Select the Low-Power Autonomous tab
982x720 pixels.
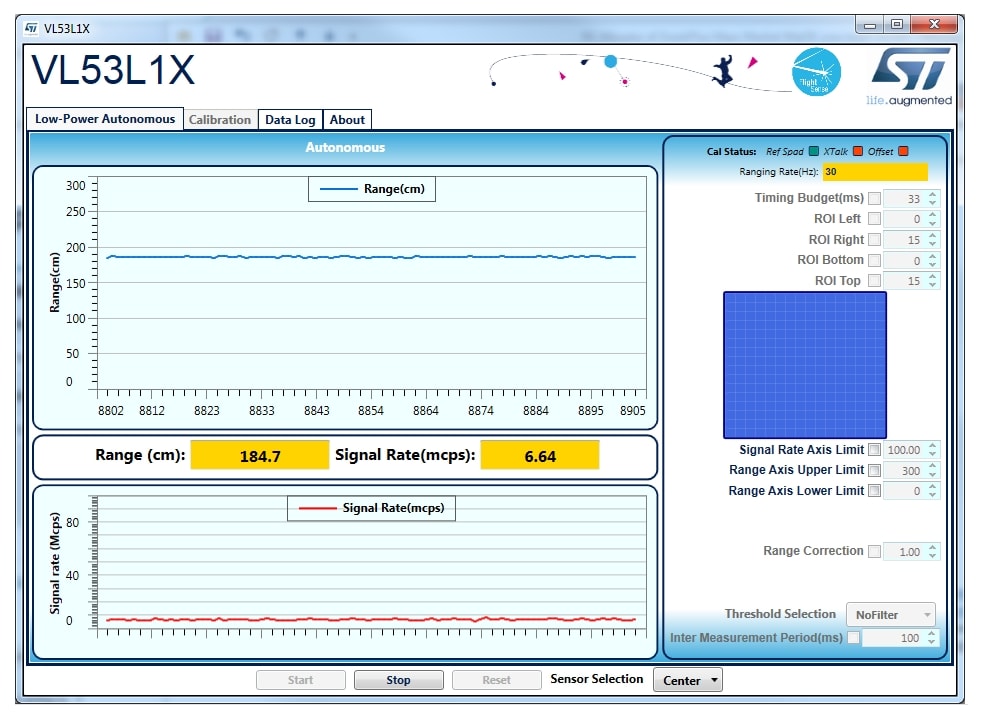105,119
